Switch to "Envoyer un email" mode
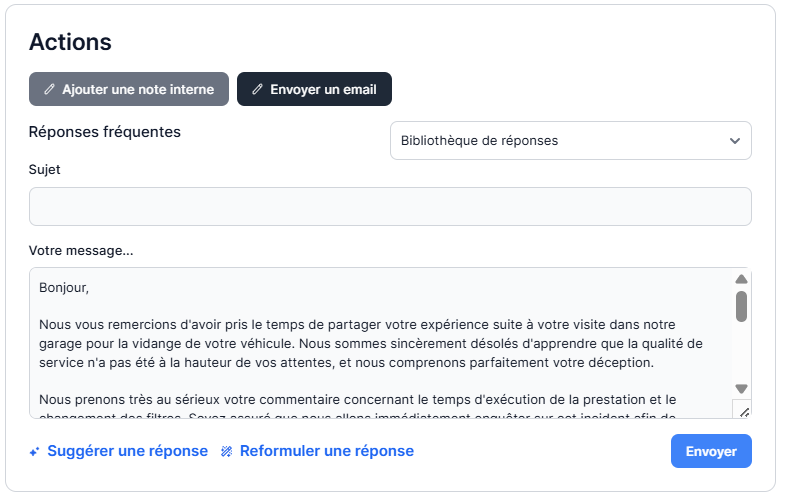The height and width of the screenshot is (498, 785). tap(314, 89)
